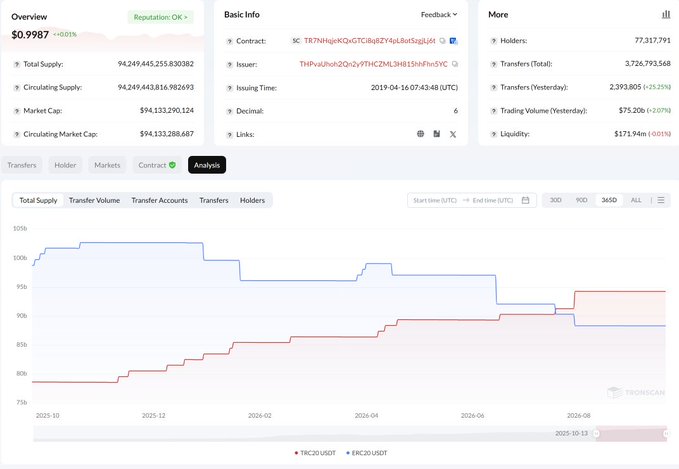The height and width of the screenshot is (469, 679).
Task: Switch chart to Transfers metric
Action: point(213,200)
